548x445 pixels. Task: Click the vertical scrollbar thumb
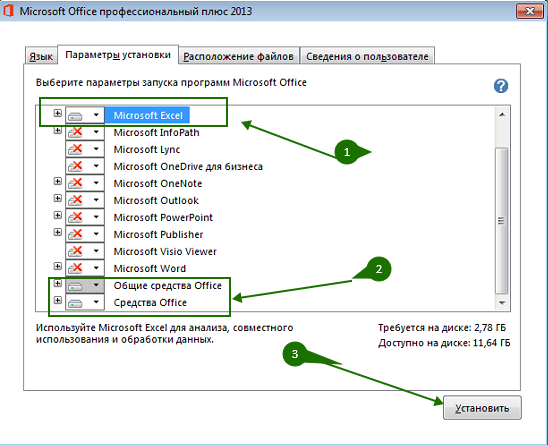tap(502, 221)
